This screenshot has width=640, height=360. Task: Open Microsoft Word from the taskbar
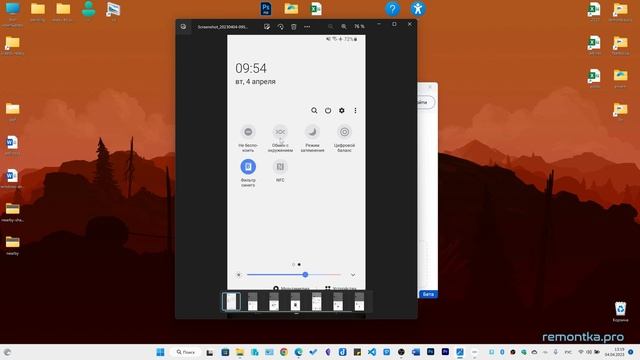[x=416, y=352]
